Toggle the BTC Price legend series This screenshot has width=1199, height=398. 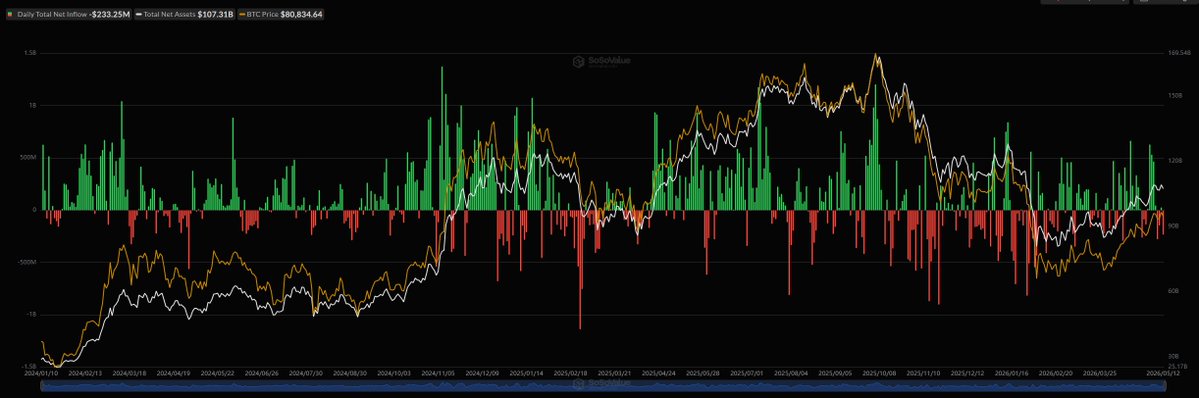[281, 15]
